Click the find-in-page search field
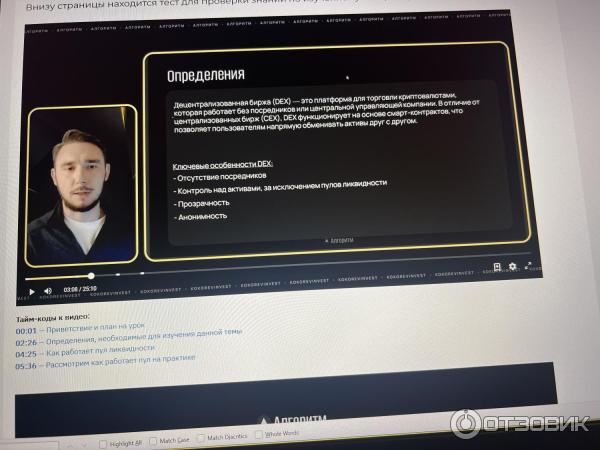Image resolution: width=600 pixels, height=450 pixels. pyautogui.click(x=29, y=446)
